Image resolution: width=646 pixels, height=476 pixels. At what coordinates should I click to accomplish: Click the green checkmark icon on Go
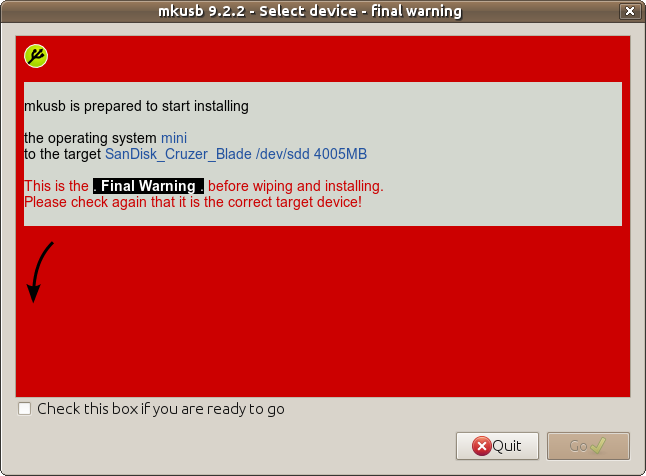tap(598, 446)
